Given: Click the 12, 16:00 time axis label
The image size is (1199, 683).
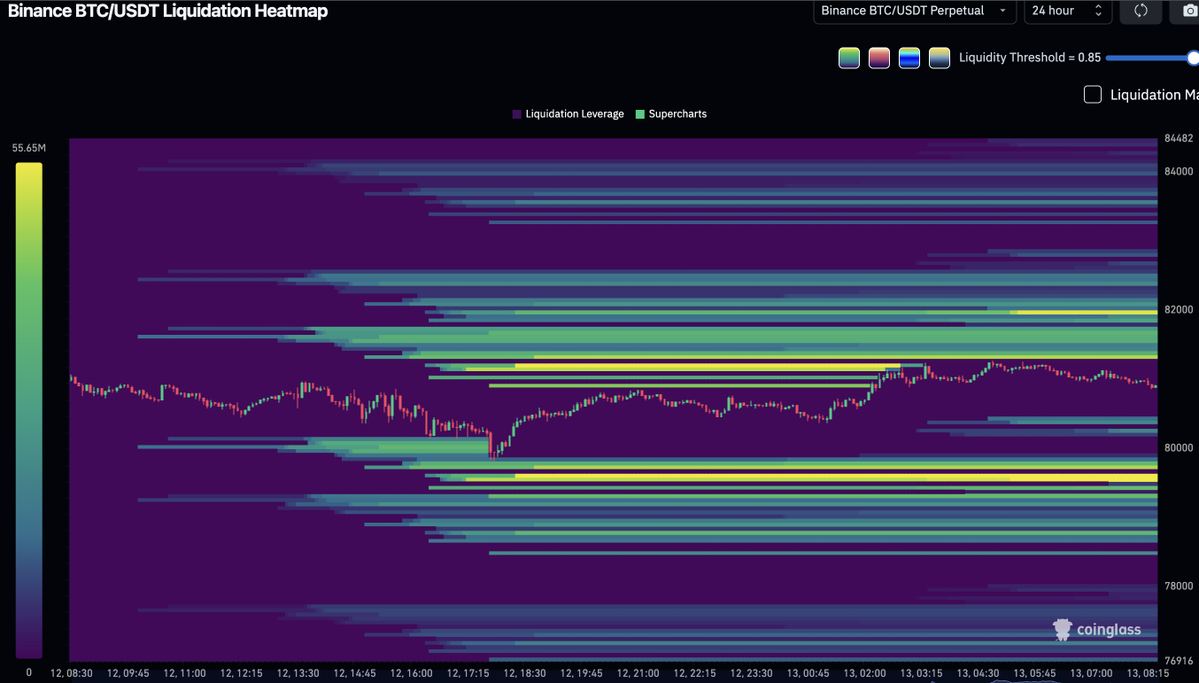Looking at the screenshot, I should pos(411,674).
